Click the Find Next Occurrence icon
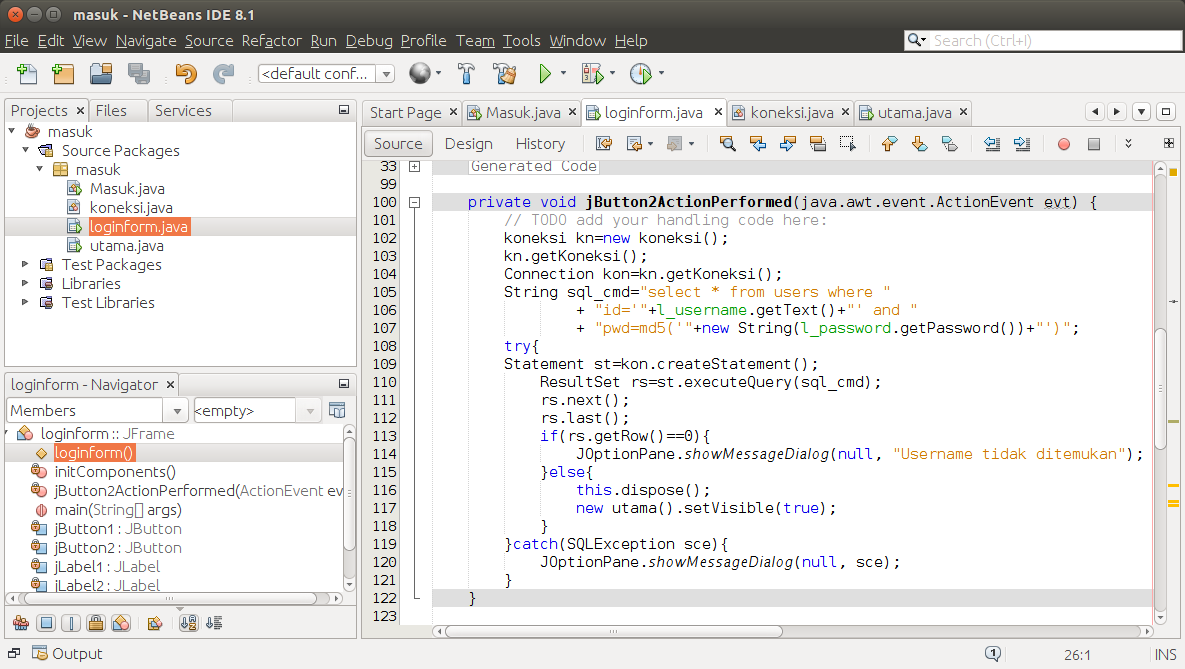Viewport: 1185px width, 669px height. pyautogui.click(x=787, y=144)
